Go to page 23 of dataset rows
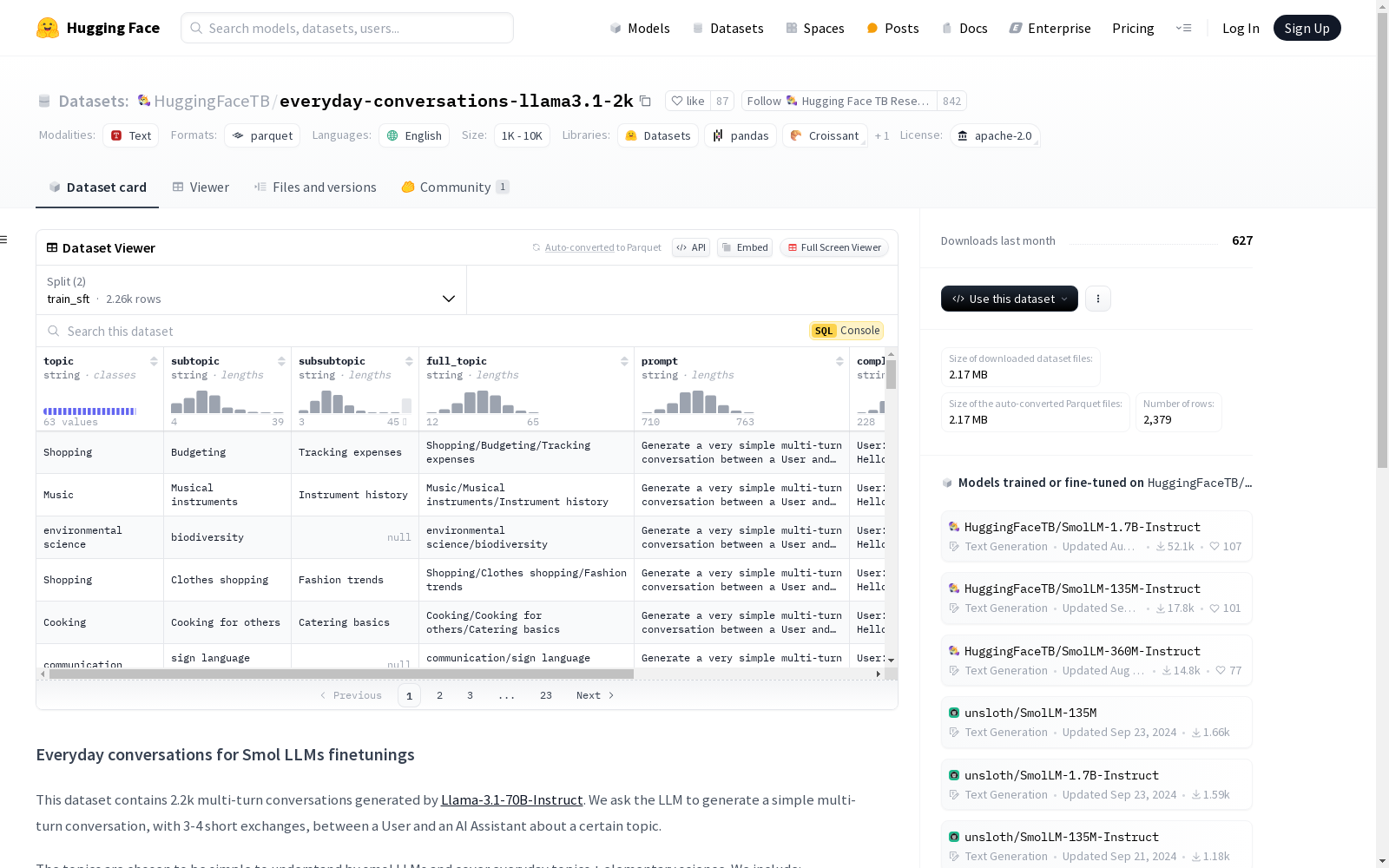 coord(546,695)
